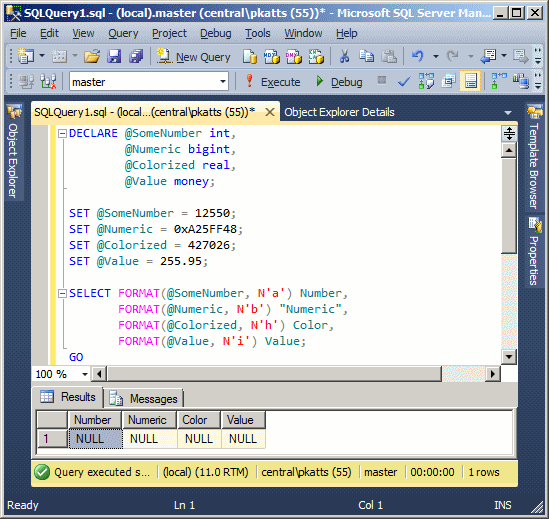The width and height of the screenshot is (549, 519).
Task: Click the Include Actual Execution Plan icon
Action: point(499,81)
